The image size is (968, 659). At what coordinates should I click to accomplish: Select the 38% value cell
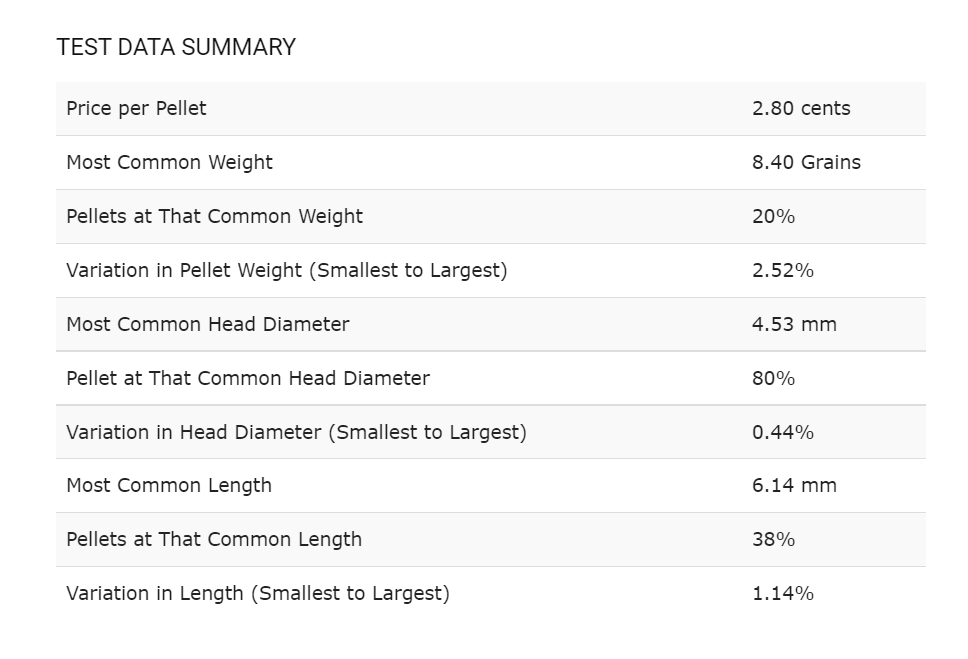coord(773,539)
